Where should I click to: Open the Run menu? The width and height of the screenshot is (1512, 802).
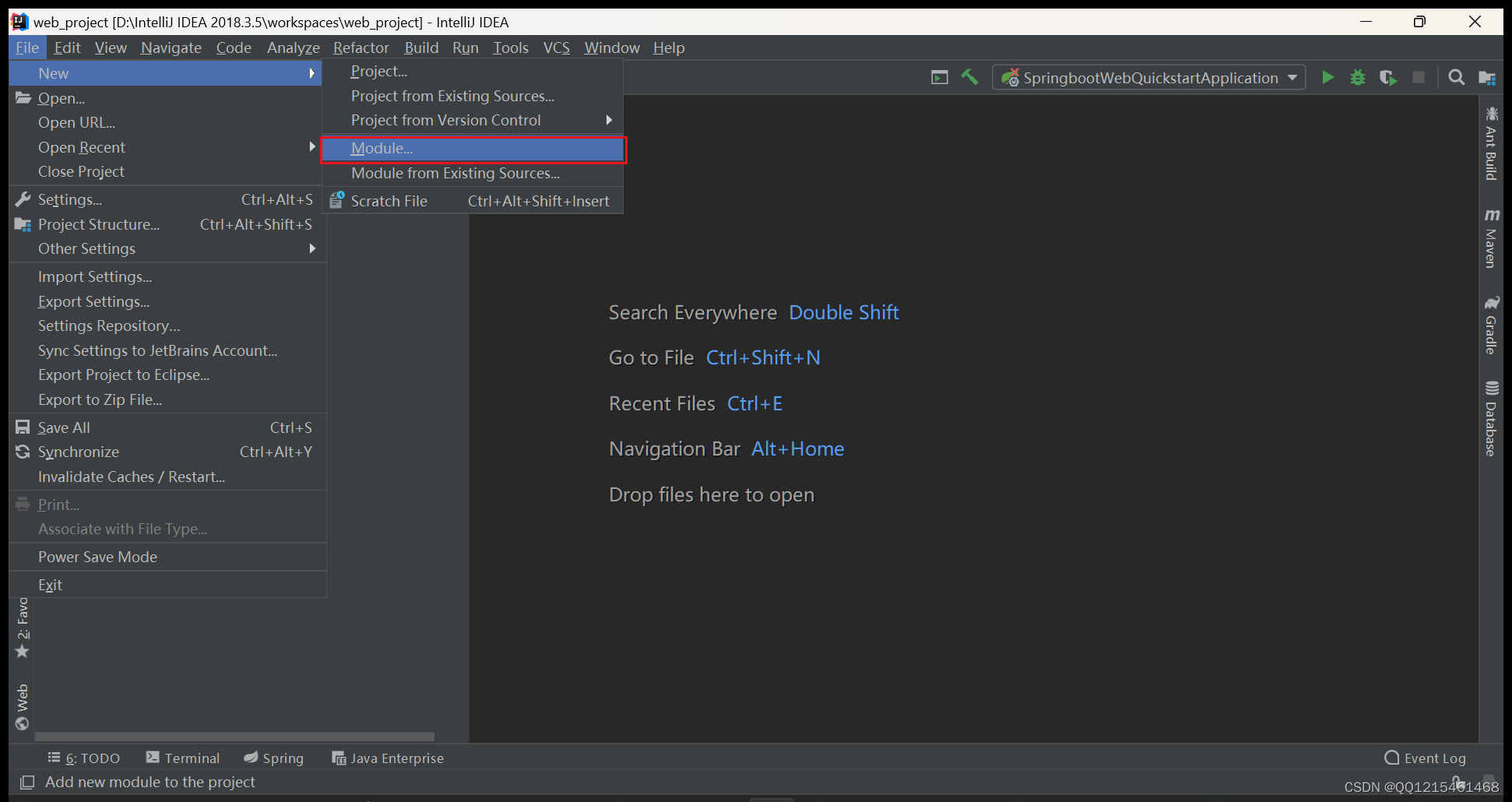tap(465, 47)
